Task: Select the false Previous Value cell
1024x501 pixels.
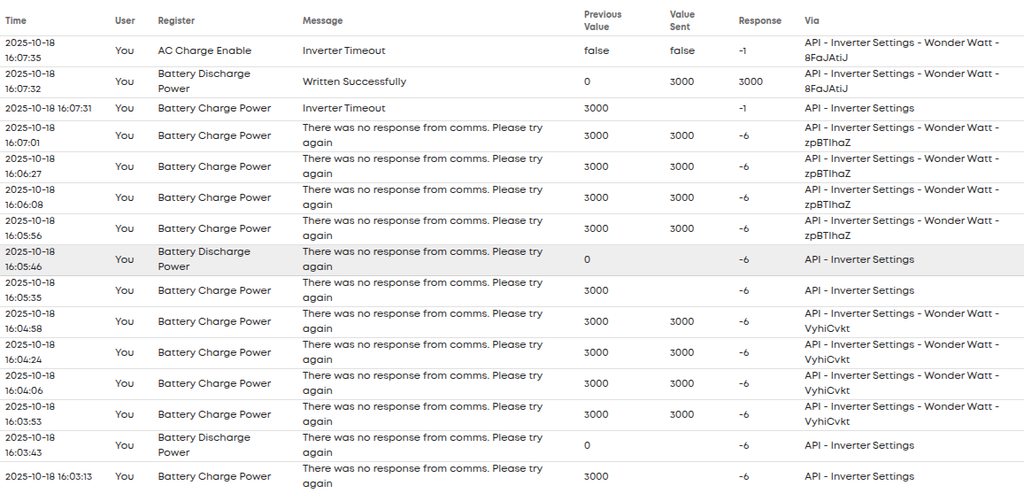Action: (596, 51)
